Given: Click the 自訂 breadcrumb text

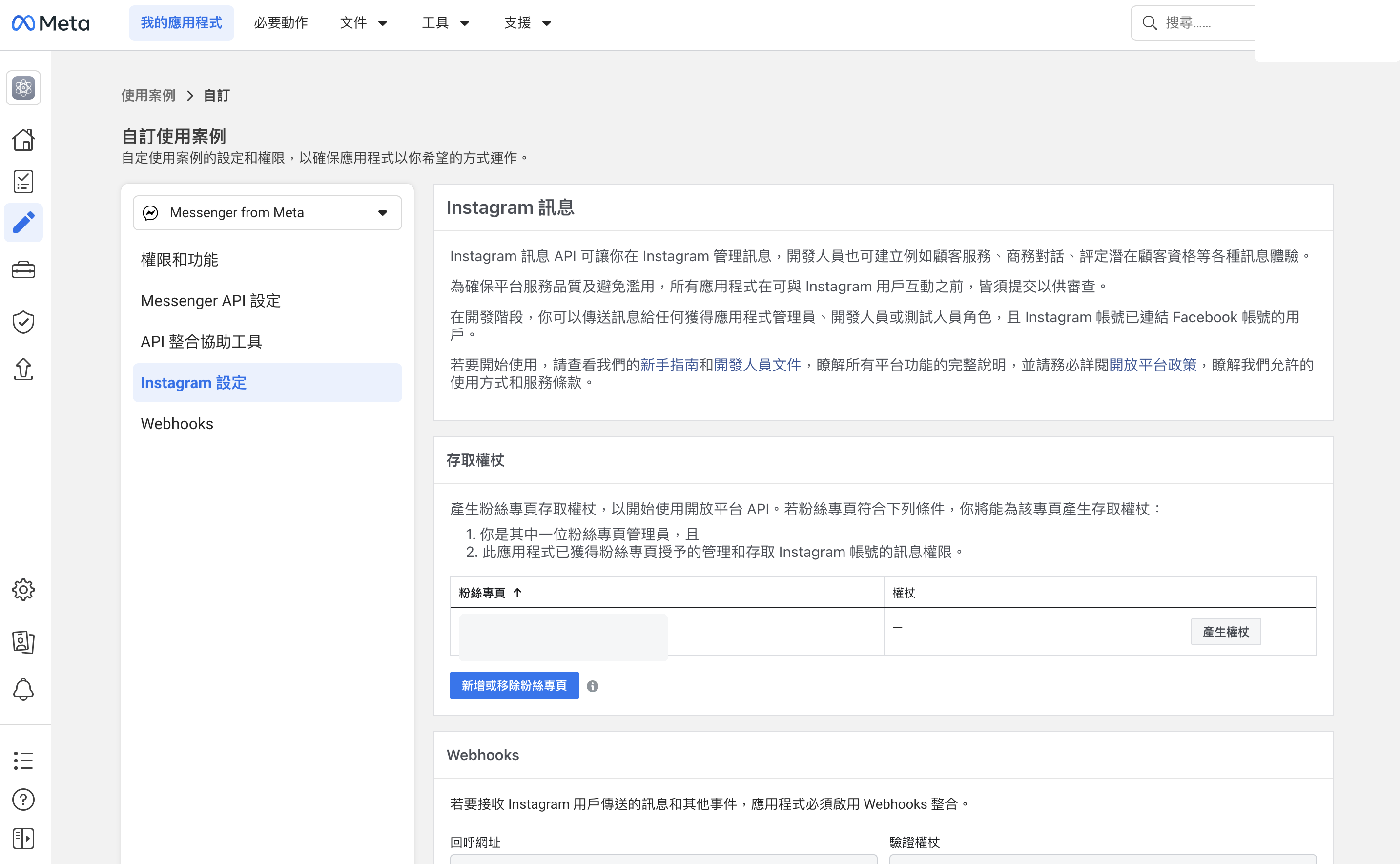Looking at the screenshot, I should [x=217, y=95].
